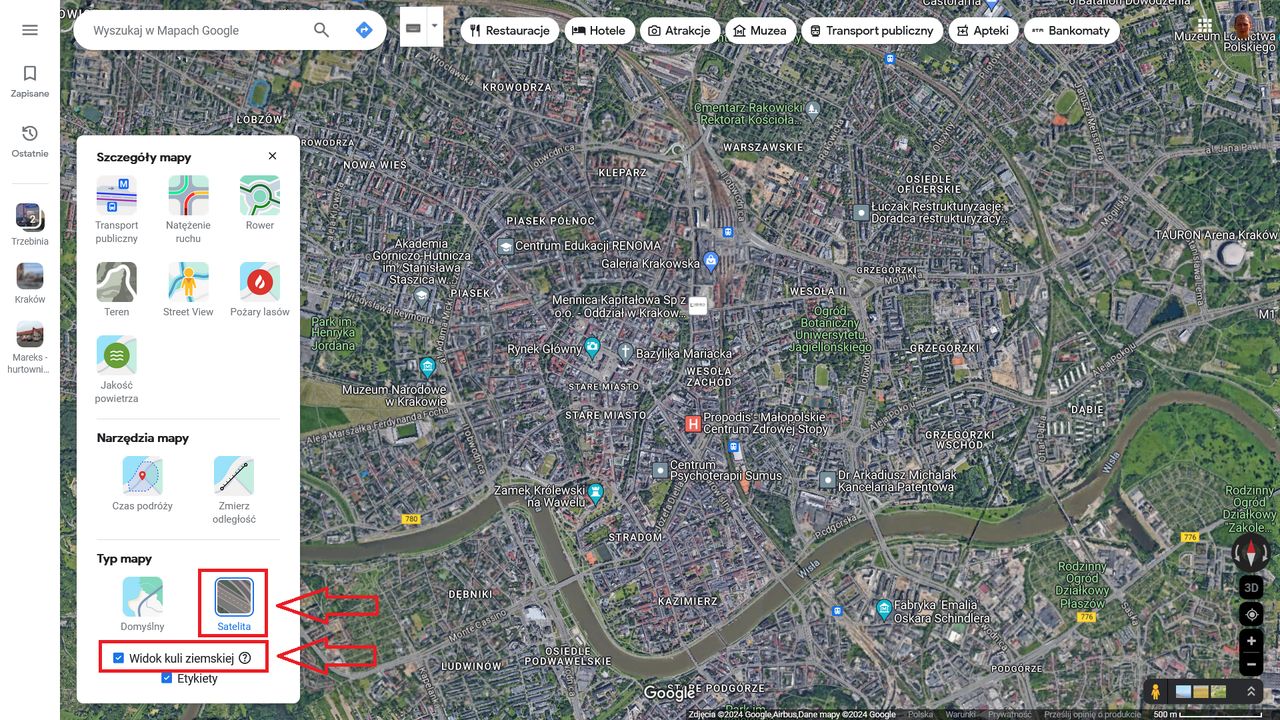This screenshot has height=720, width=1280.
Task: Select the Bazylika Mariacka church marker
Action: tap(625, 352)
